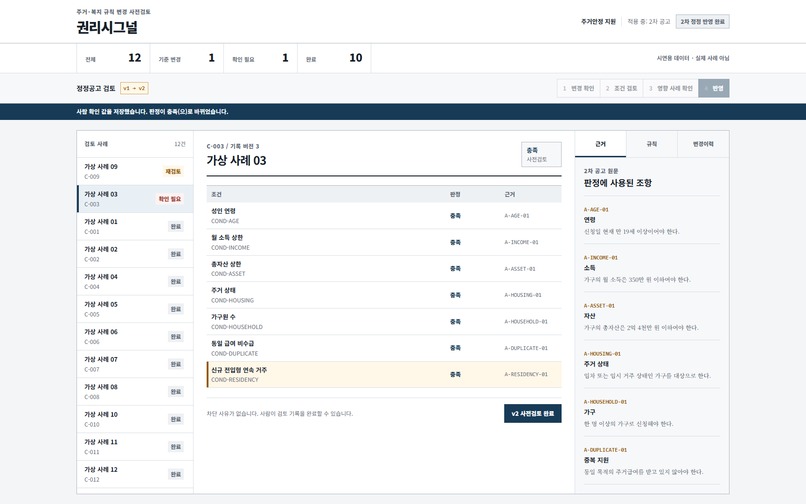This screenshot has width=806, height=504.
Task: Click the 가상 사례 03 case heading
Action: [x=236, y=160]
